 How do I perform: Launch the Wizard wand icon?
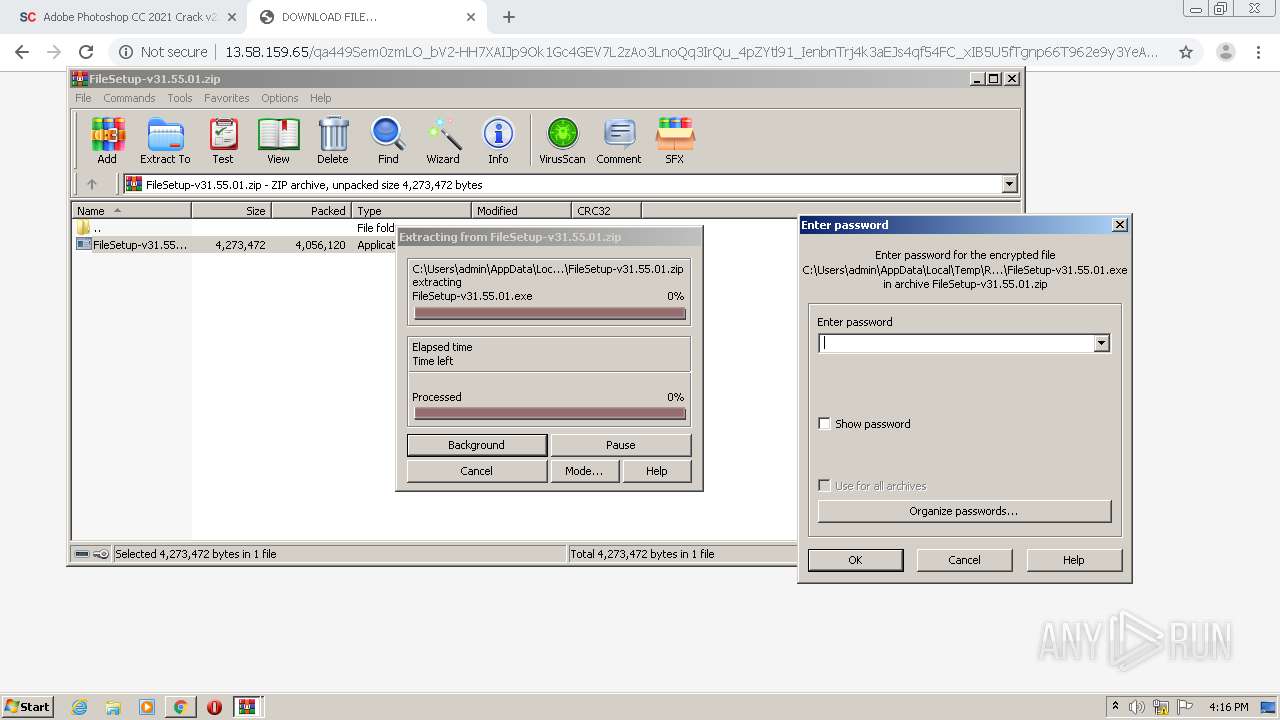(x=443, y=141)
